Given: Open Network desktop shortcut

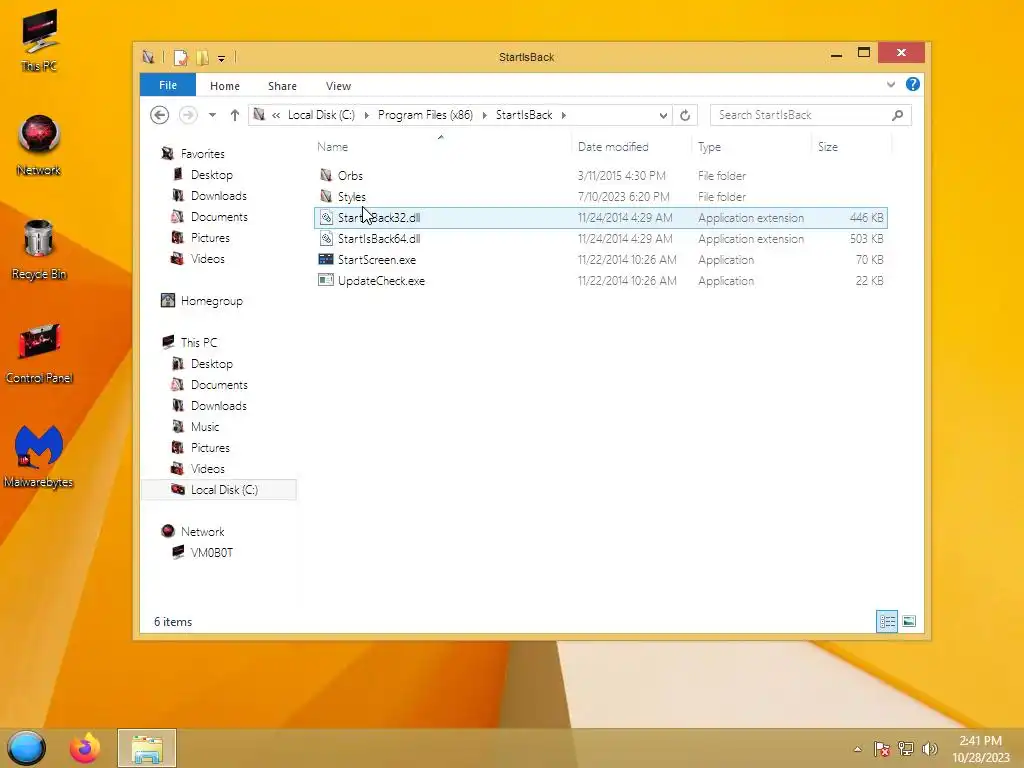Looking at the screenshot, I should pos(39,145).
